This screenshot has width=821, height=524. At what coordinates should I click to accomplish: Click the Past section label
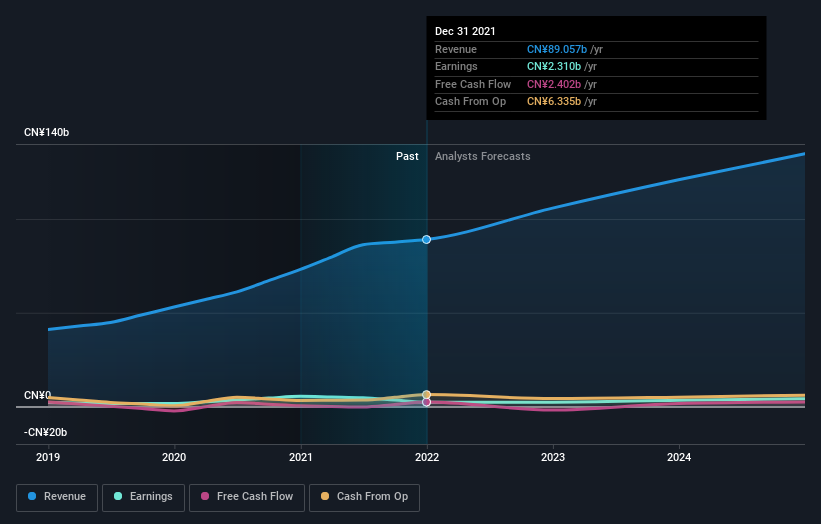coord(407,157)
